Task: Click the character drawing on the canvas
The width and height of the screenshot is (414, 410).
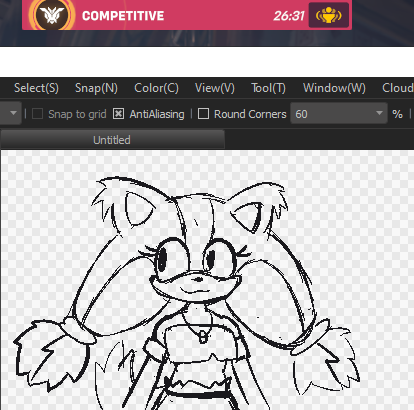Action: [x=187, y=293]
